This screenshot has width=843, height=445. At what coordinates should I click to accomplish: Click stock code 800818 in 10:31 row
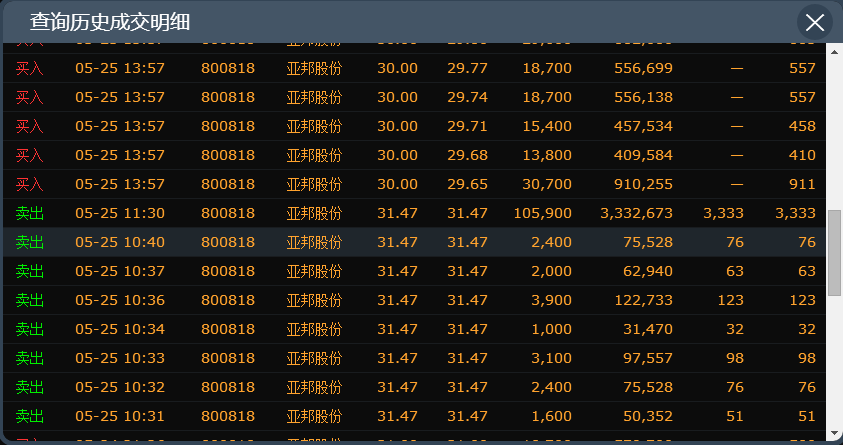(x=228, y=417)
